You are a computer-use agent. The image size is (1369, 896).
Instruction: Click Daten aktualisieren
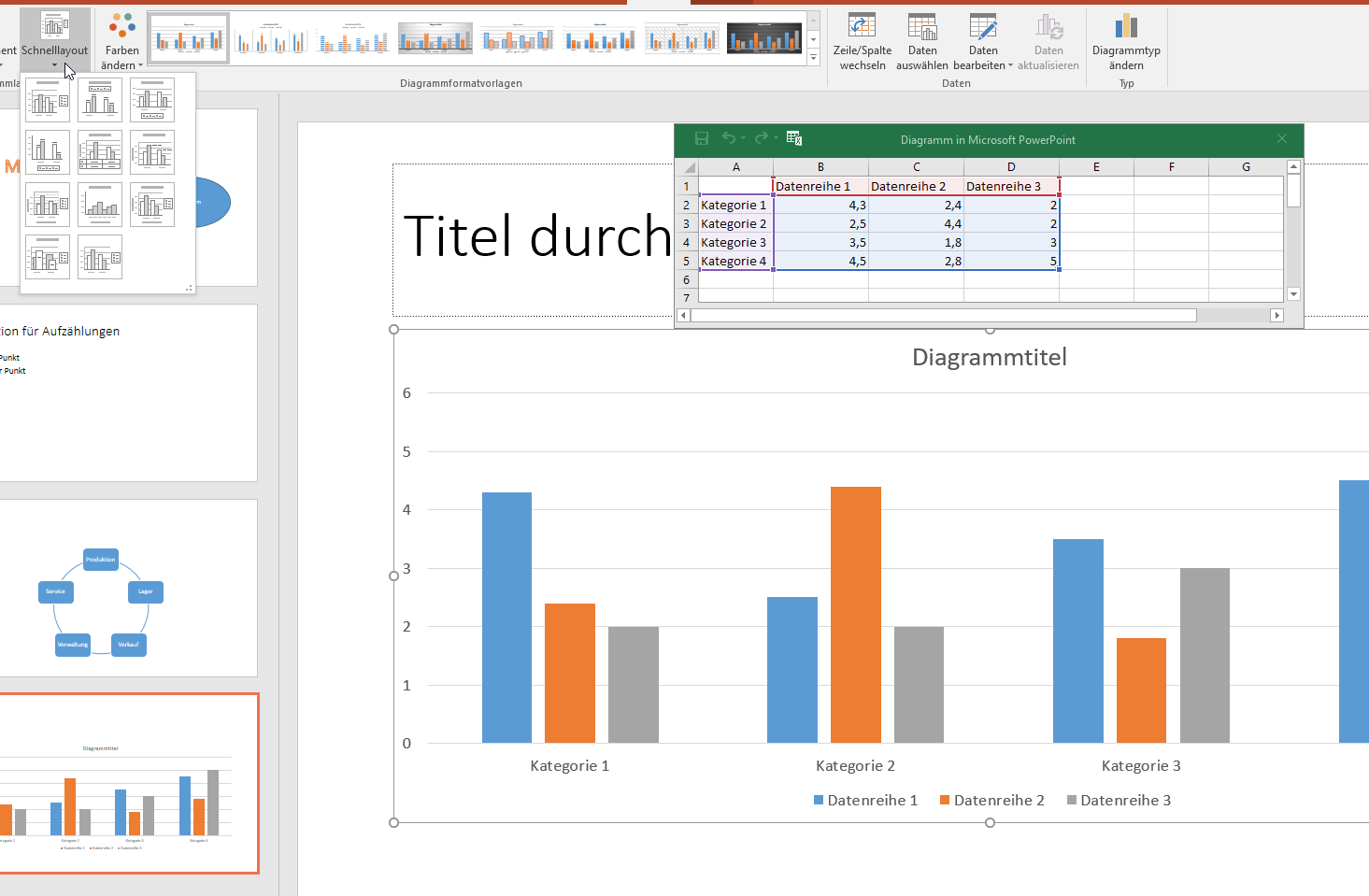(x=1048, y=41)
